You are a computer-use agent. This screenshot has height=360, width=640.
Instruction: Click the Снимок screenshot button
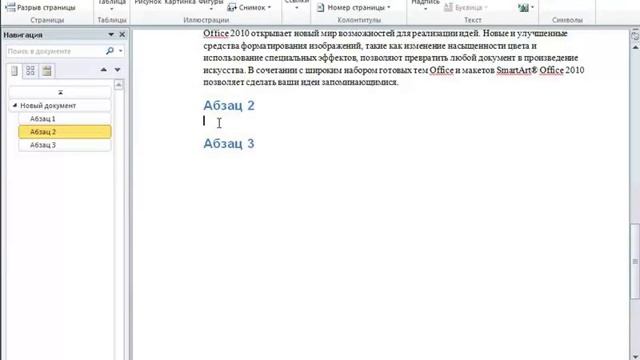tap(249, 7)
